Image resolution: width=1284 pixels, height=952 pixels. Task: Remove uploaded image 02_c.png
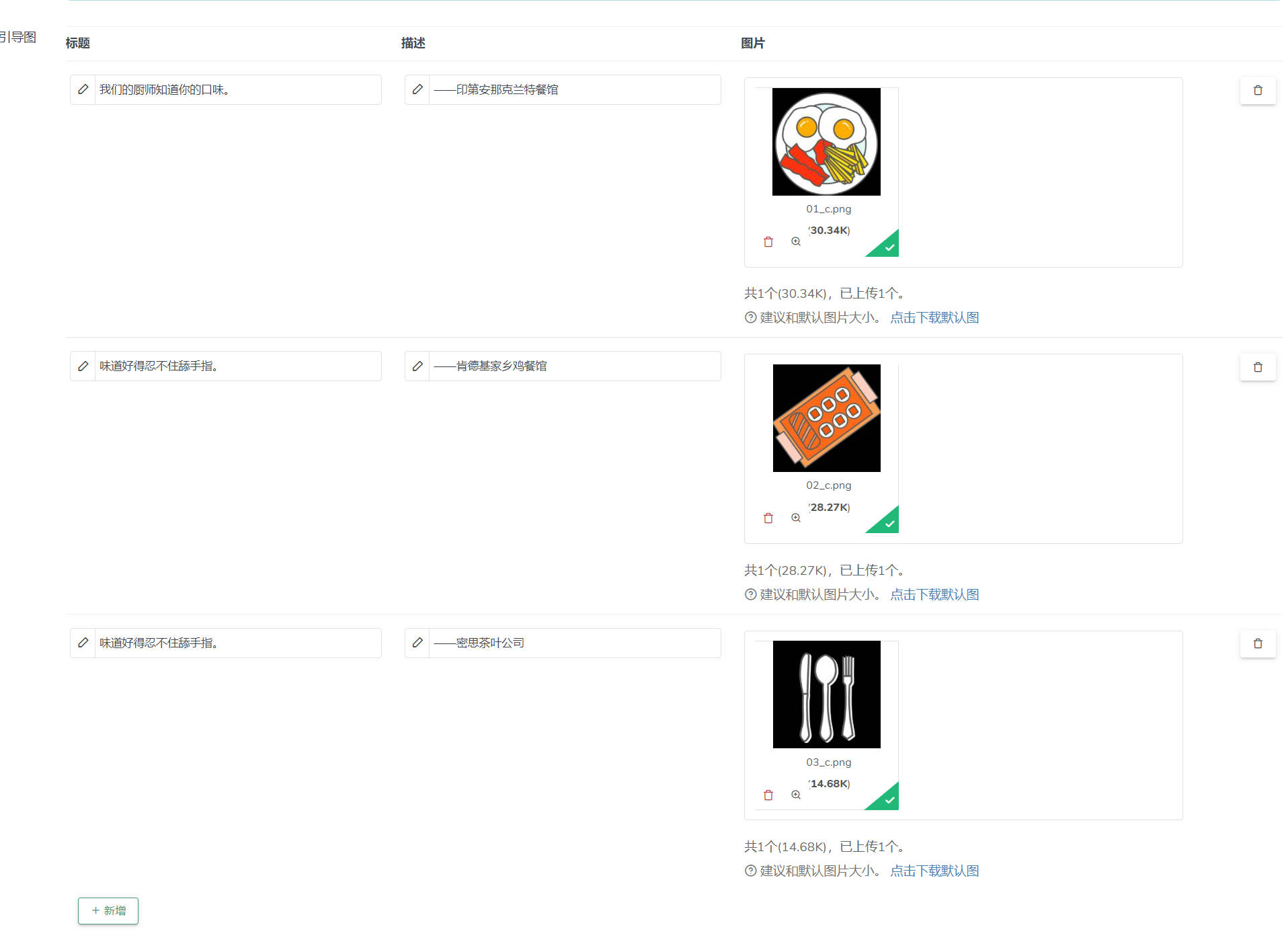[x=768, y=518]
